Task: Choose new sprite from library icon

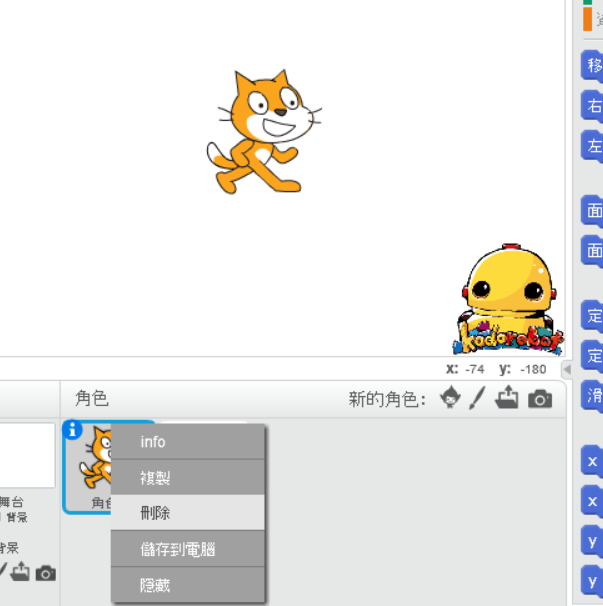Action: [450, 398]
